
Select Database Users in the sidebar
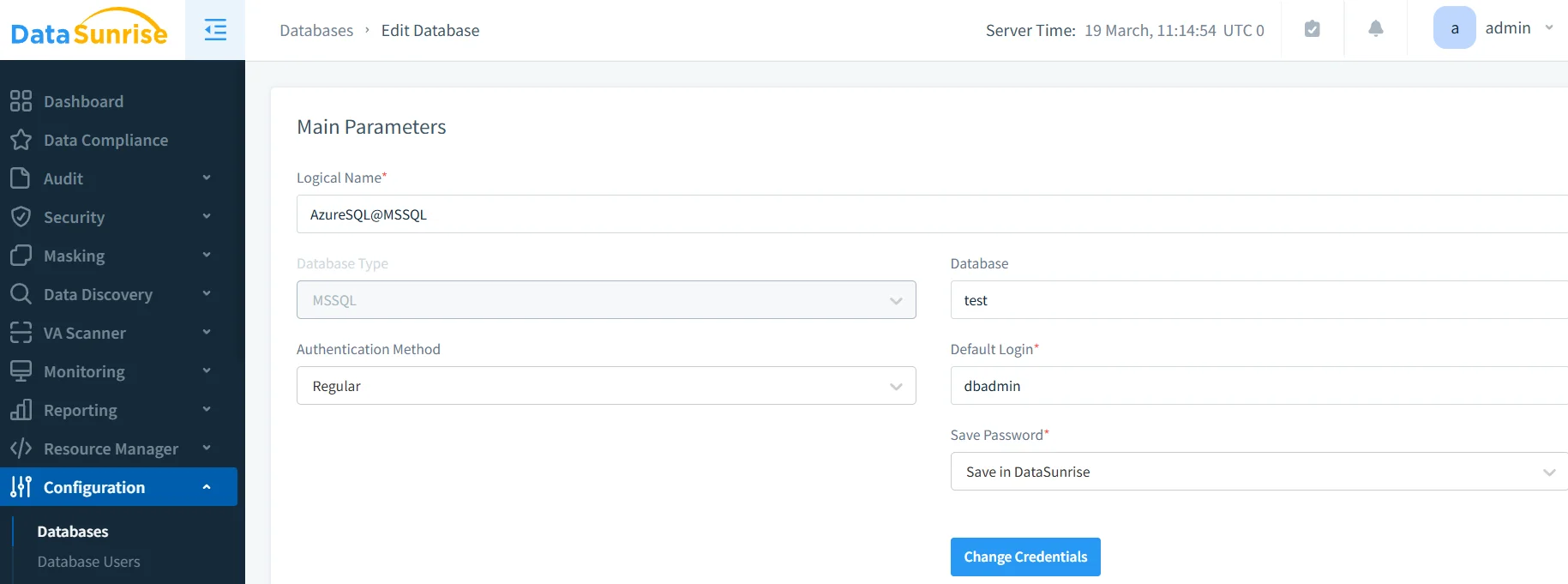point(88,562)
